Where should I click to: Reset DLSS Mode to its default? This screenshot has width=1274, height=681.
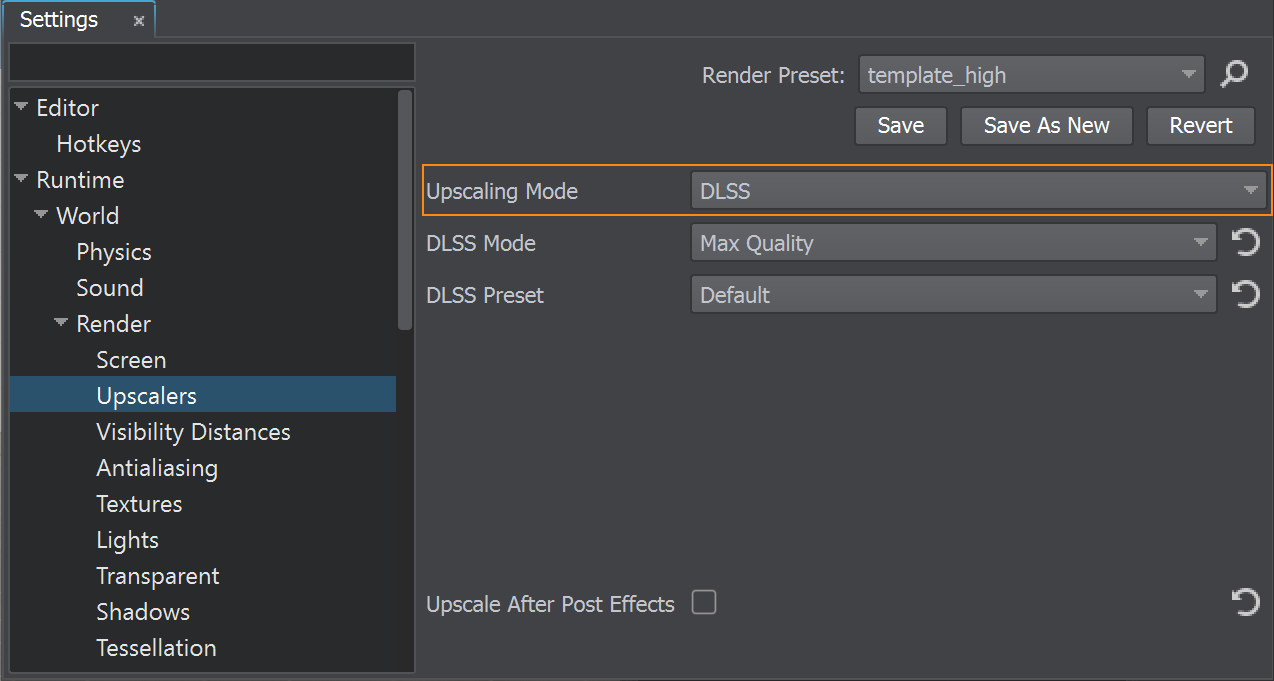coord(1245,242)
